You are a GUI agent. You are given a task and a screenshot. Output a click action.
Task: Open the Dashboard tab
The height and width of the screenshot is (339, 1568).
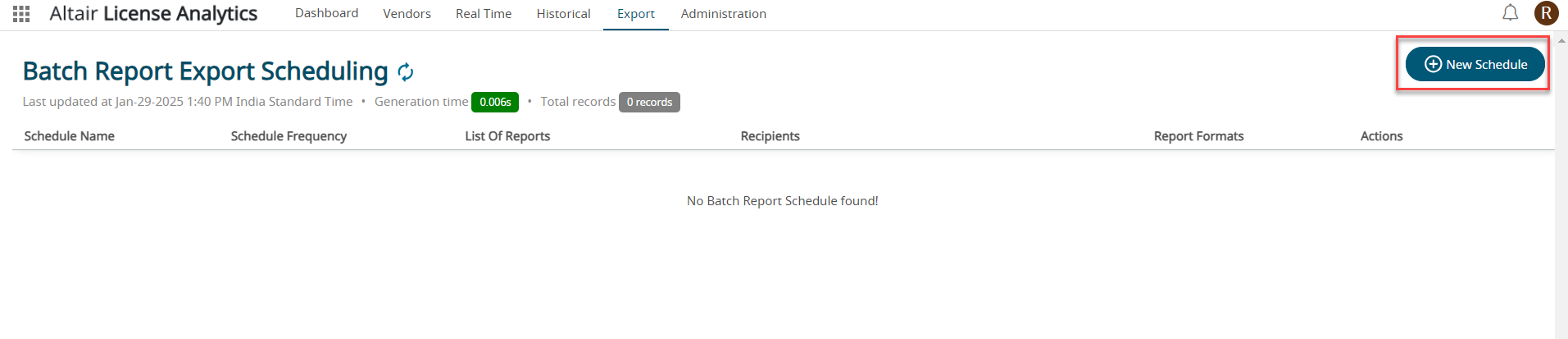point(326,14)
